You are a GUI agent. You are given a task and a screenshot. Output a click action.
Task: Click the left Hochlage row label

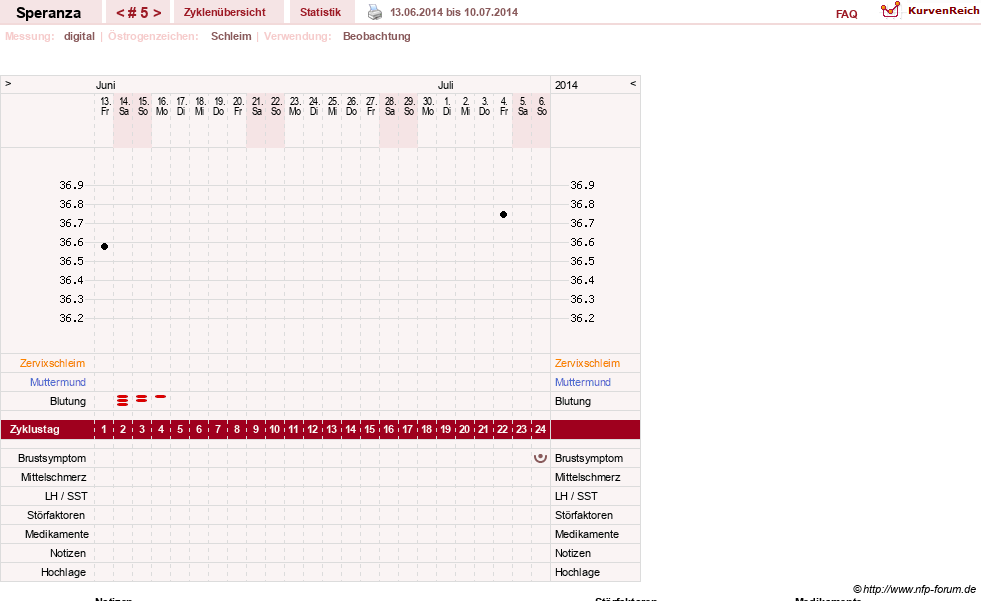63,572
